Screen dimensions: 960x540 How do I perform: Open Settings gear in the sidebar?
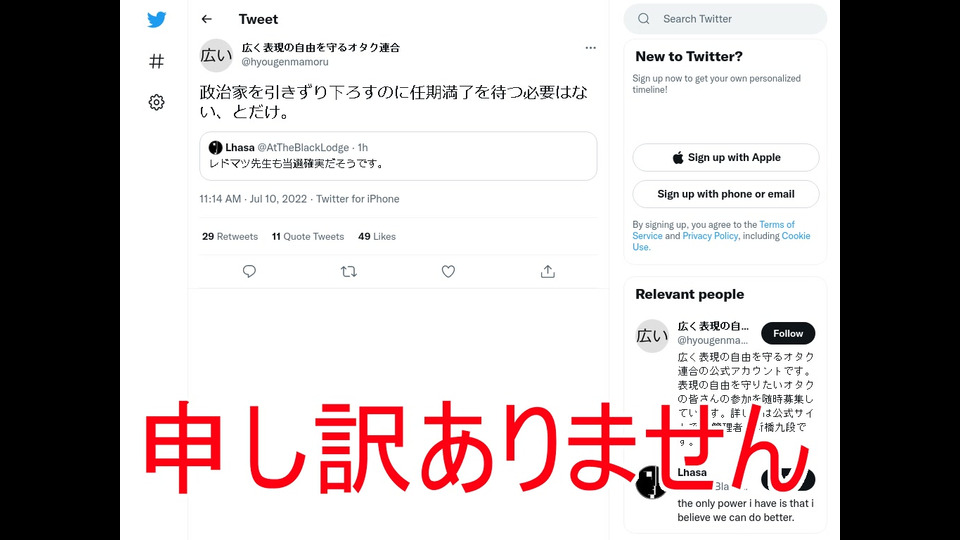coord(157,102)
